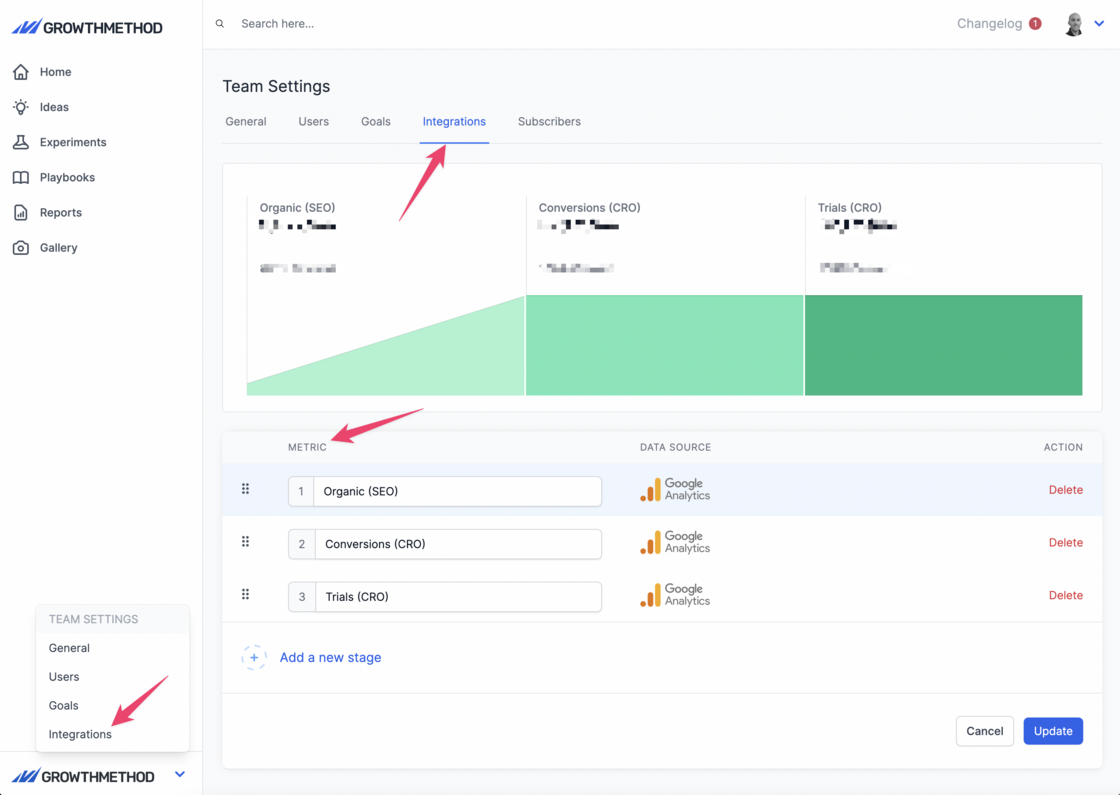Image resolution: width=1120 pixels, height=795 pixels.
Task: Click the Gallery camera icon
Action: click(x=21, y=247)
